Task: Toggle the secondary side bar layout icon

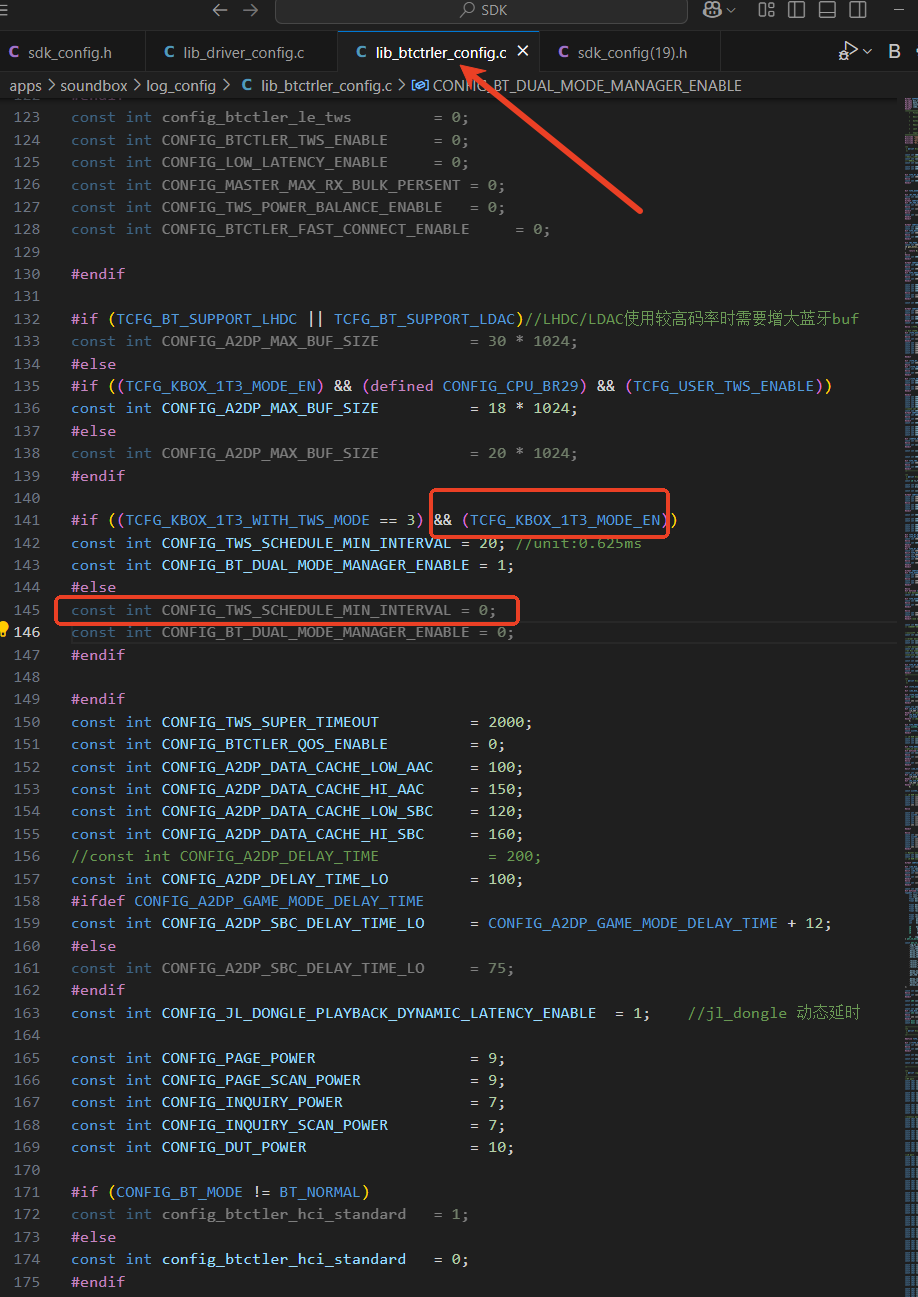Action: point(858,10)
